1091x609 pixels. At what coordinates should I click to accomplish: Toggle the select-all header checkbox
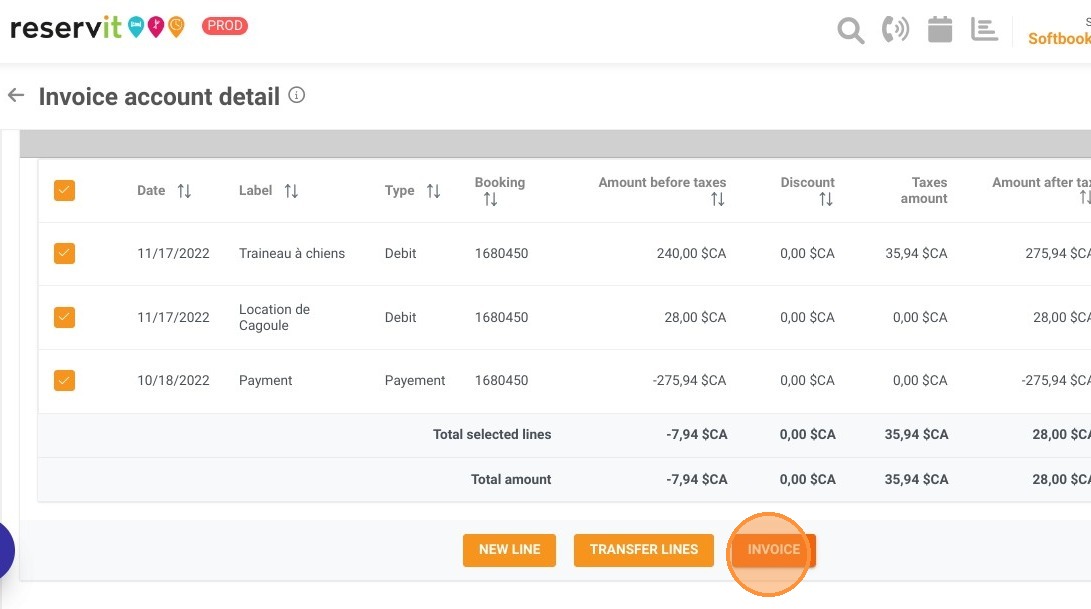click(64, 191)
